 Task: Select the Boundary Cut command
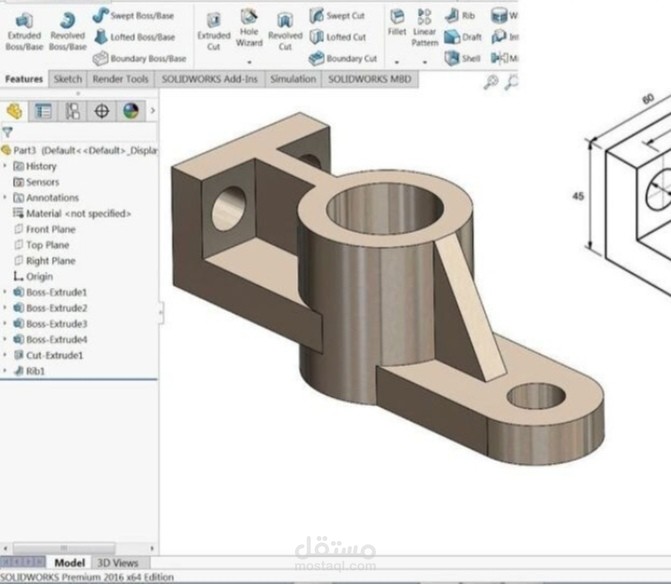tap(343, 58)
